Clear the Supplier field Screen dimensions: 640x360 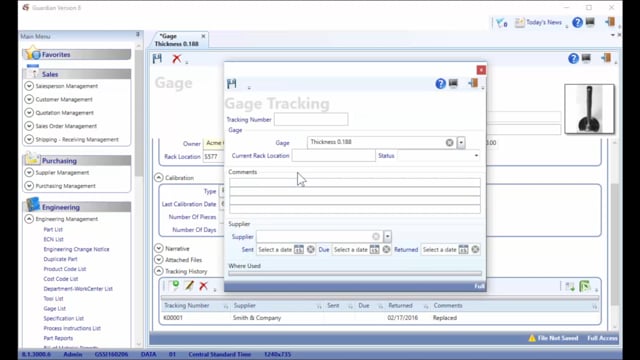click(376, 236)
